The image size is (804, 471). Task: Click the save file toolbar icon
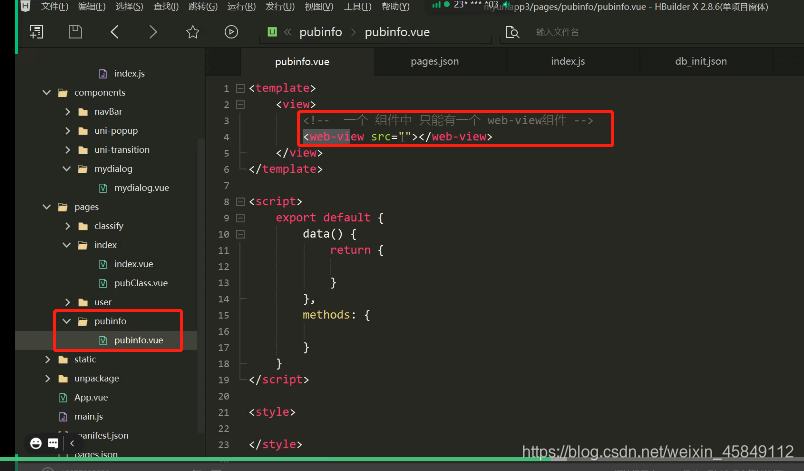pyautogui.click(x=75, y=32)
